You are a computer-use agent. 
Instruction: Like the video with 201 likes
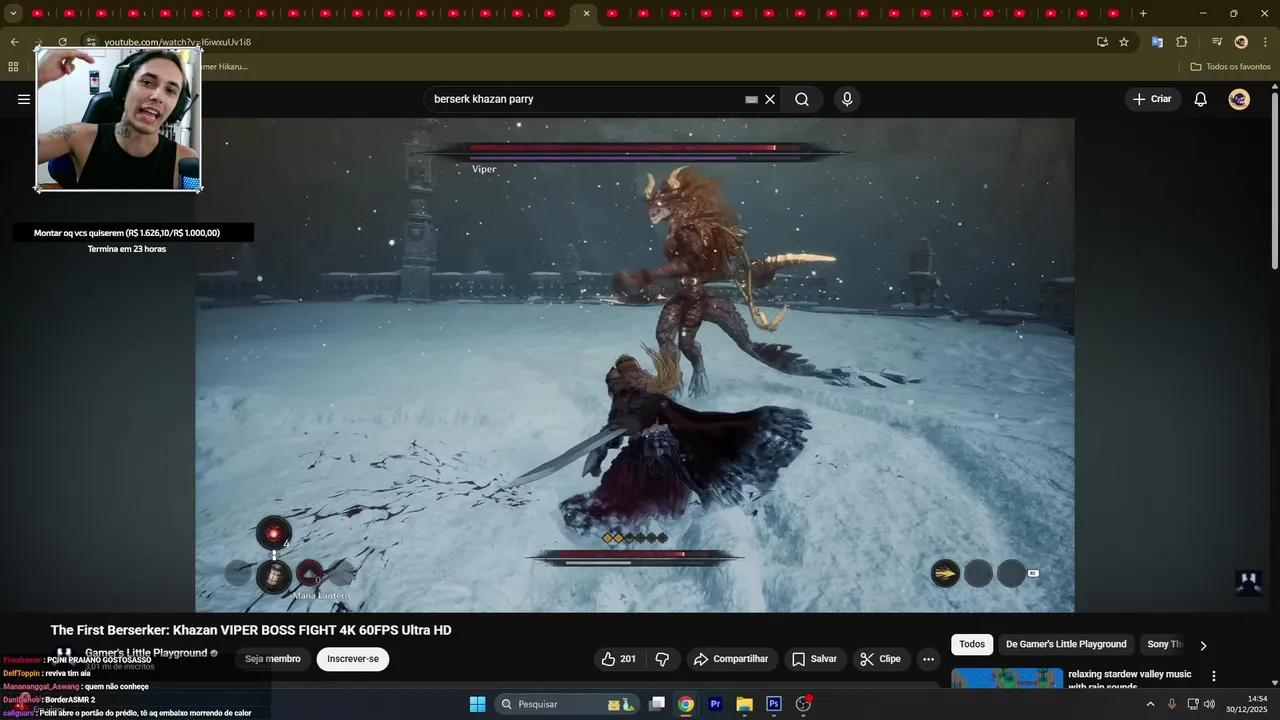618,659
